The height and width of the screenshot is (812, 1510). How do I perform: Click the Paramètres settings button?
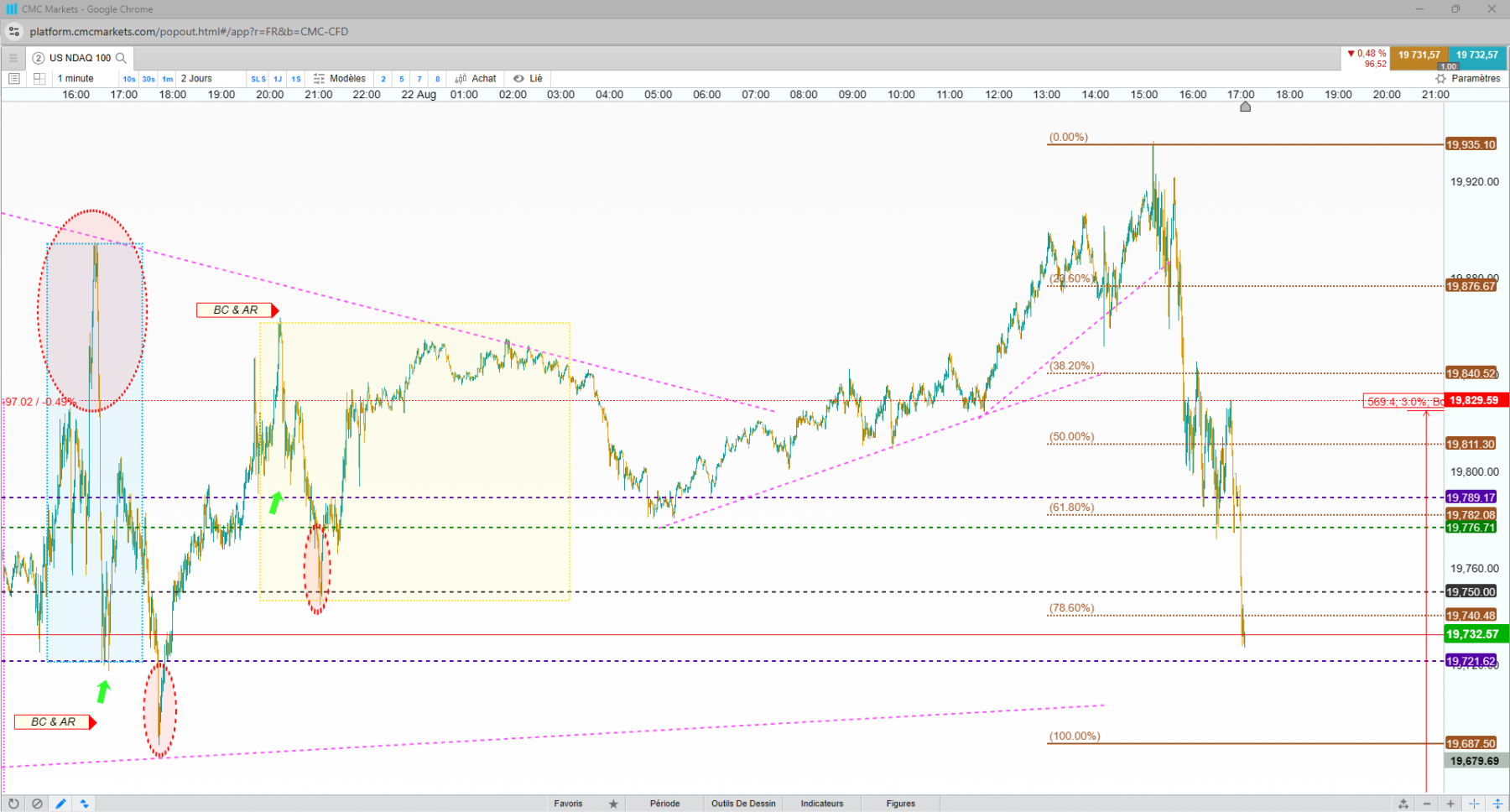pos(1468,79)
